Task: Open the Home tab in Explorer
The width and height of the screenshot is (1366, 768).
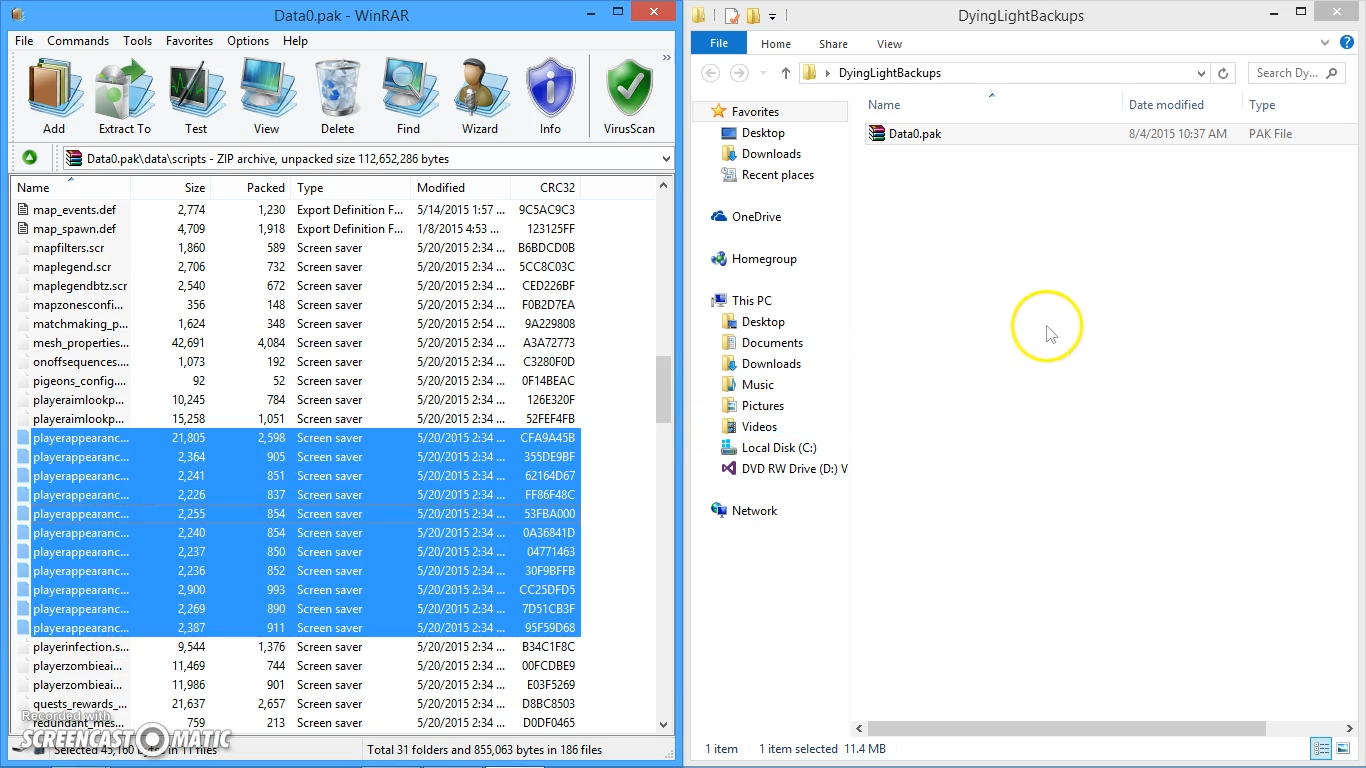Action: (x=776, y=44)
